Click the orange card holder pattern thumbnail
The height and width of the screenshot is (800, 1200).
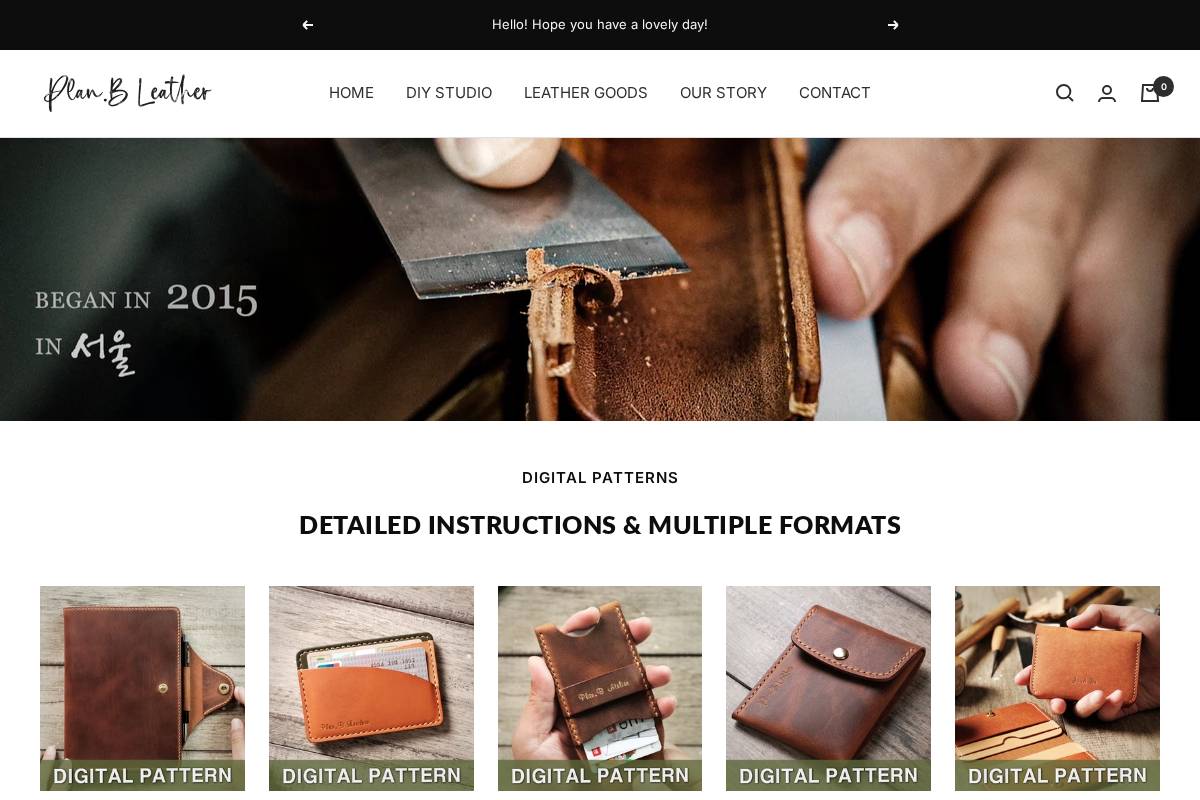[x=371, y=689]
